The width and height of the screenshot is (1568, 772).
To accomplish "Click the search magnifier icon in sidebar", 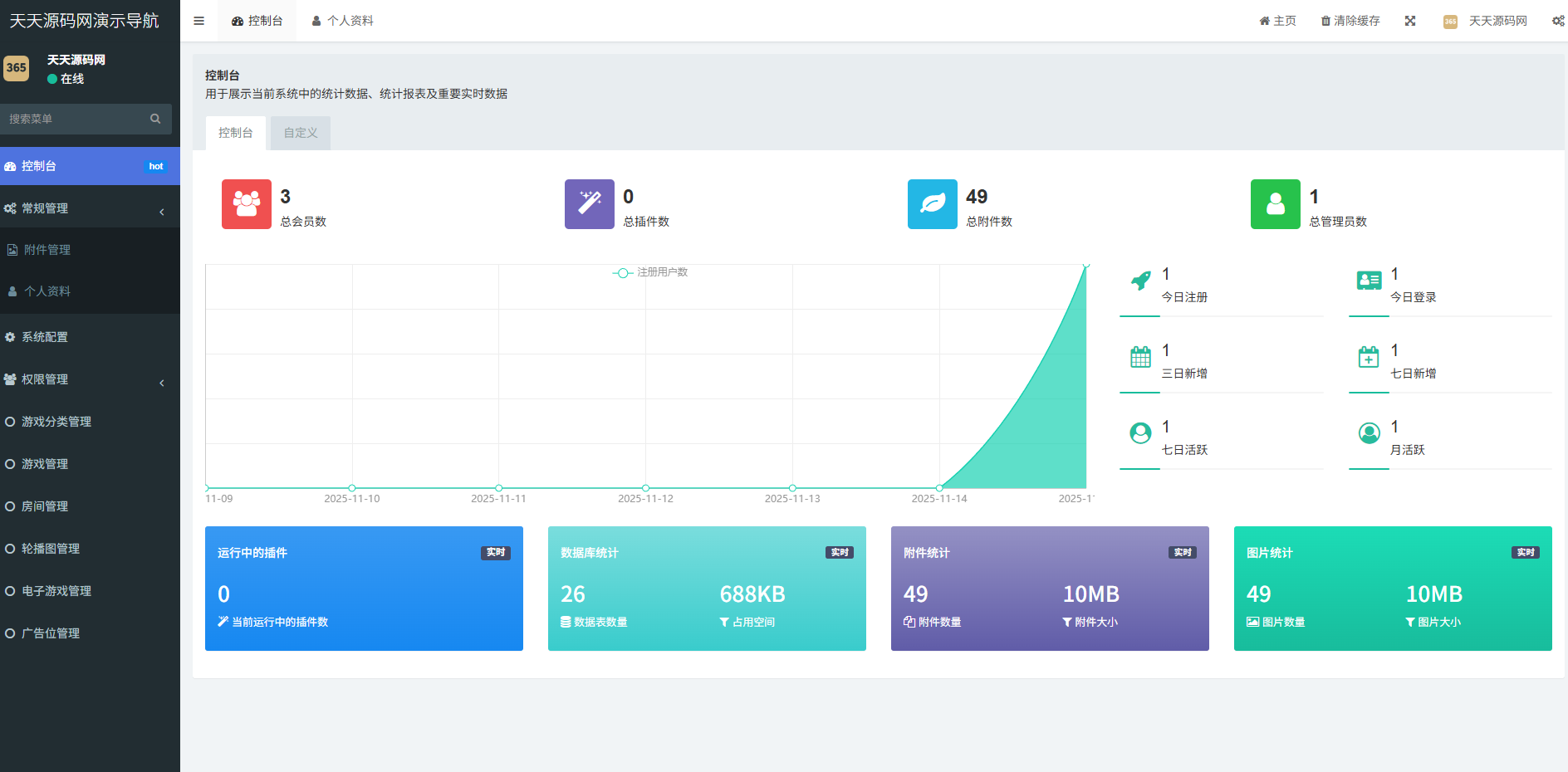I will pyautogui.click(x=155, y=119).
